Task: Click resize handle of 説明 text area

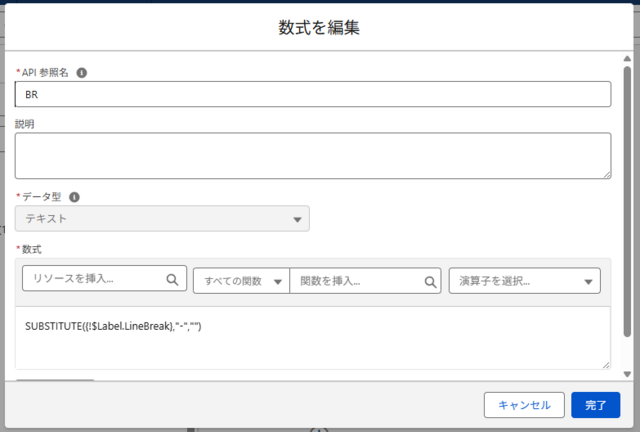Action: (x=605, y=174)
